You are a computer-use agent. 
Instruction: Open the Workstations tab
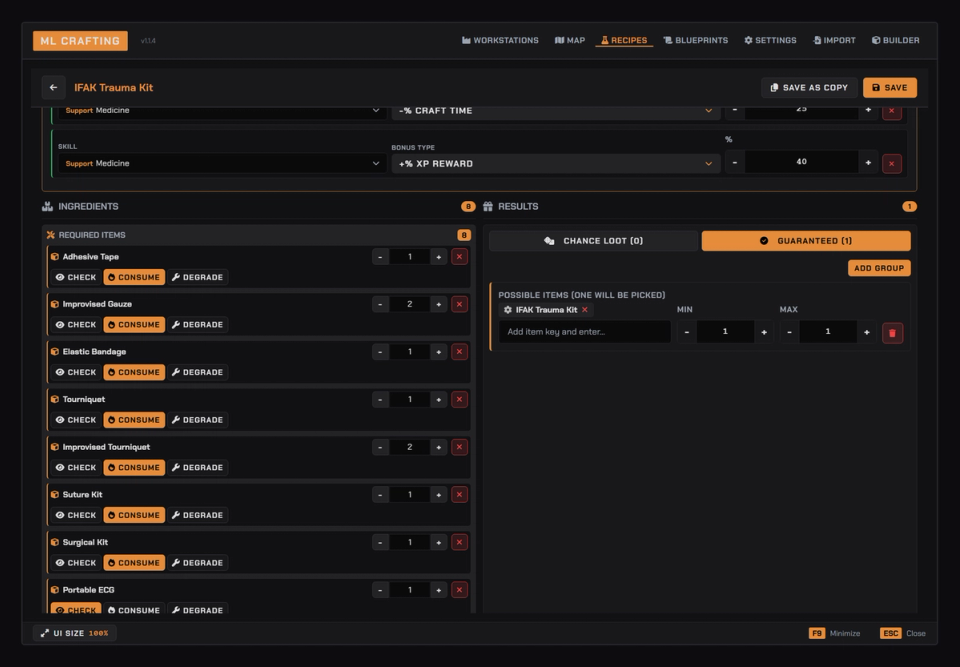pos(500,40)
